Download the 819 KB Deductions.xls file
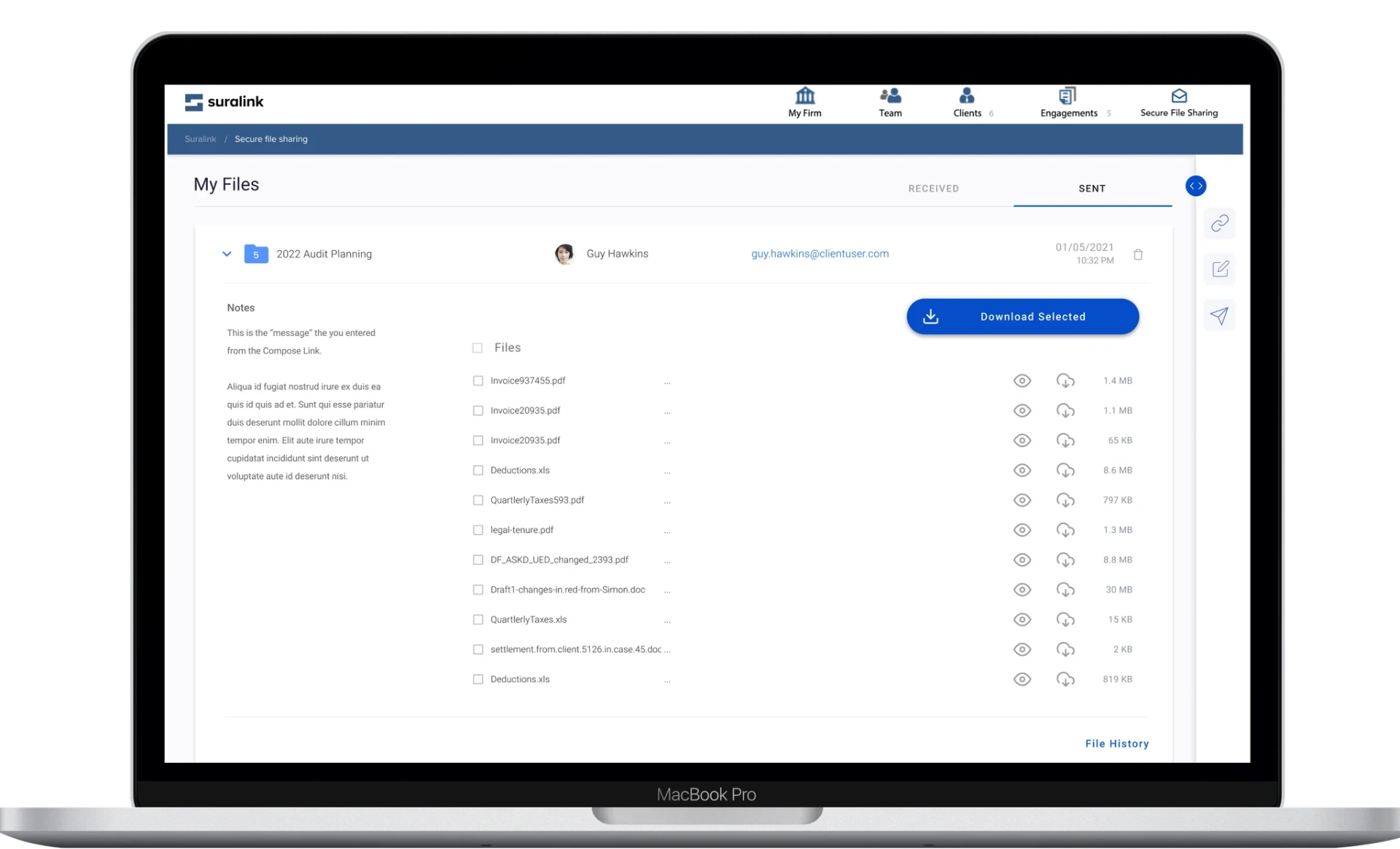The width and height of the screenshot is (1400, 849). [1065, 679]
